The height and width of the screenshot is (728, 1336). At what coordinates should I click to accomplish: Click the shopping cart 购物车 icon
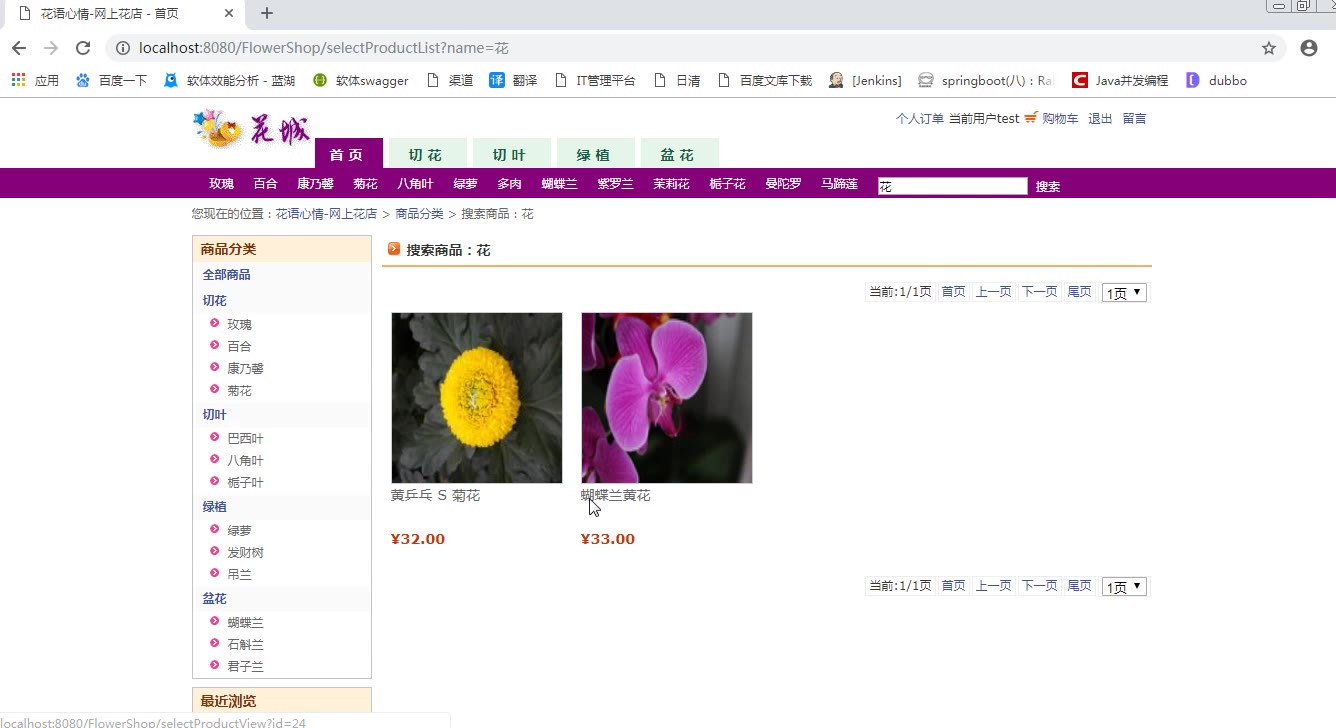1031,118
